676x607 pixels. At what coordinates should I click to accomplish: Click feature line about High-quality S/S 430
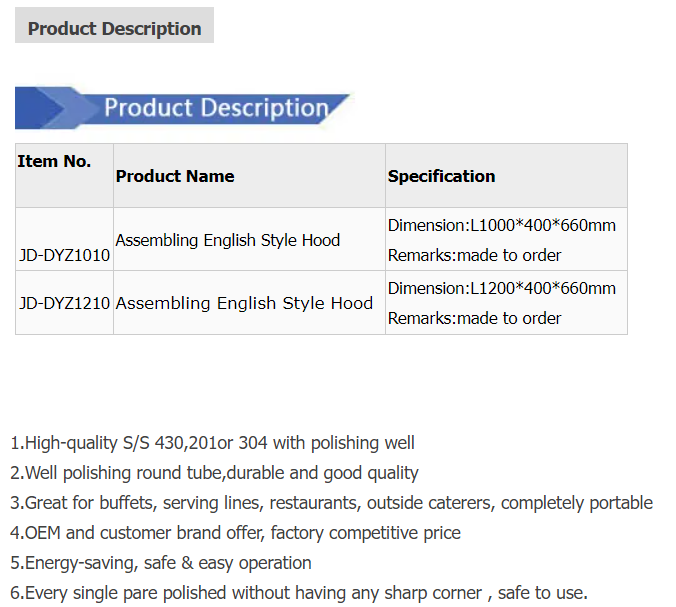(212, 443)
